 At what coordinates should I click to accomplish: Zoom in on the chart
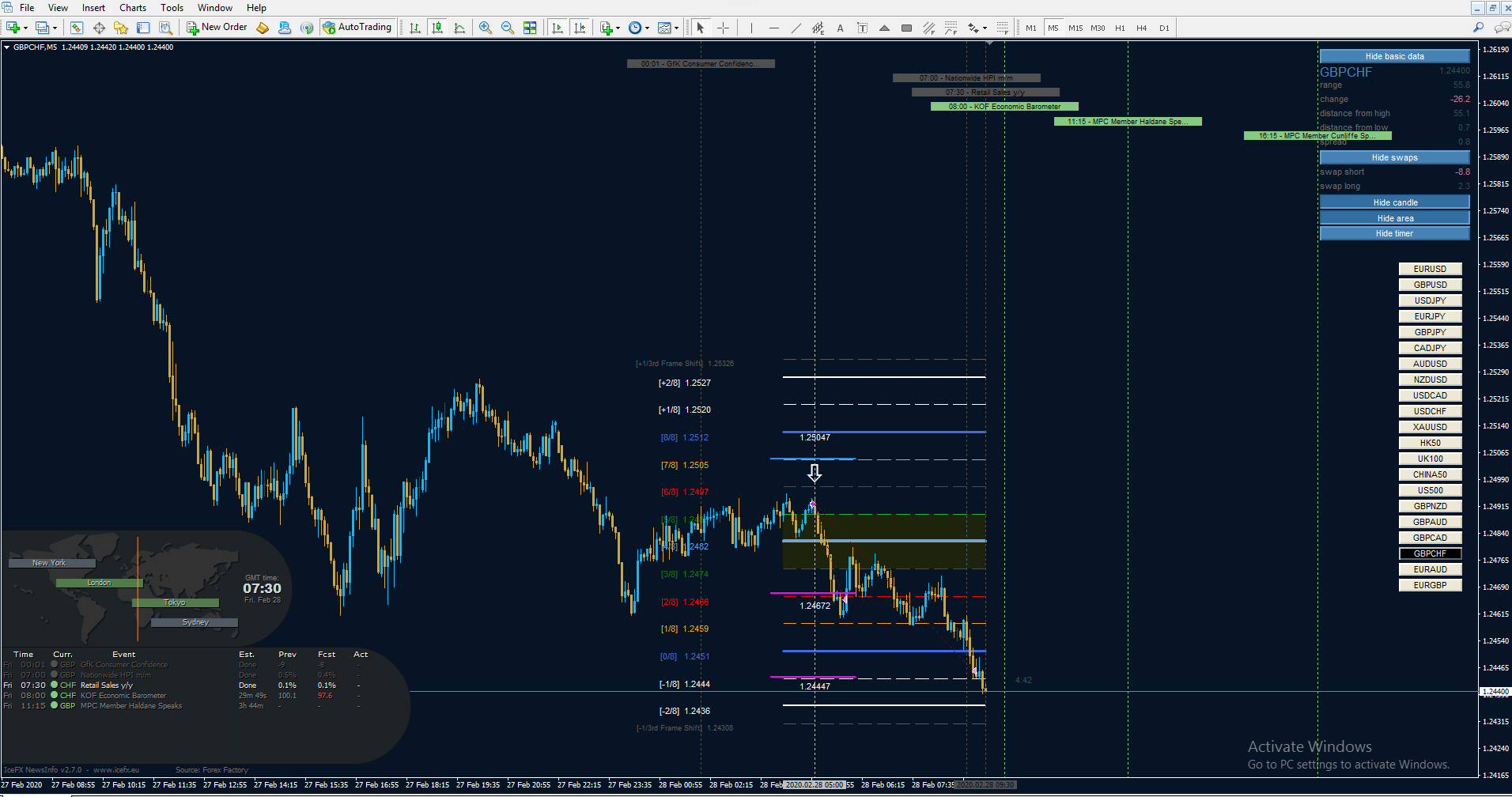[486, 28]
